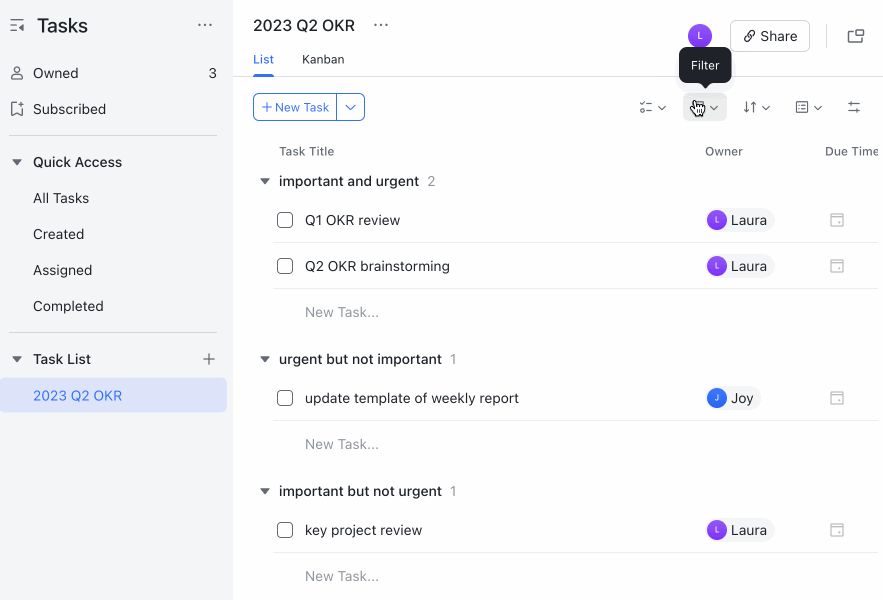Viewport: 883px width, 600px height.
Task: Mark update template of weekly report complete
Action: pos(285,398)
